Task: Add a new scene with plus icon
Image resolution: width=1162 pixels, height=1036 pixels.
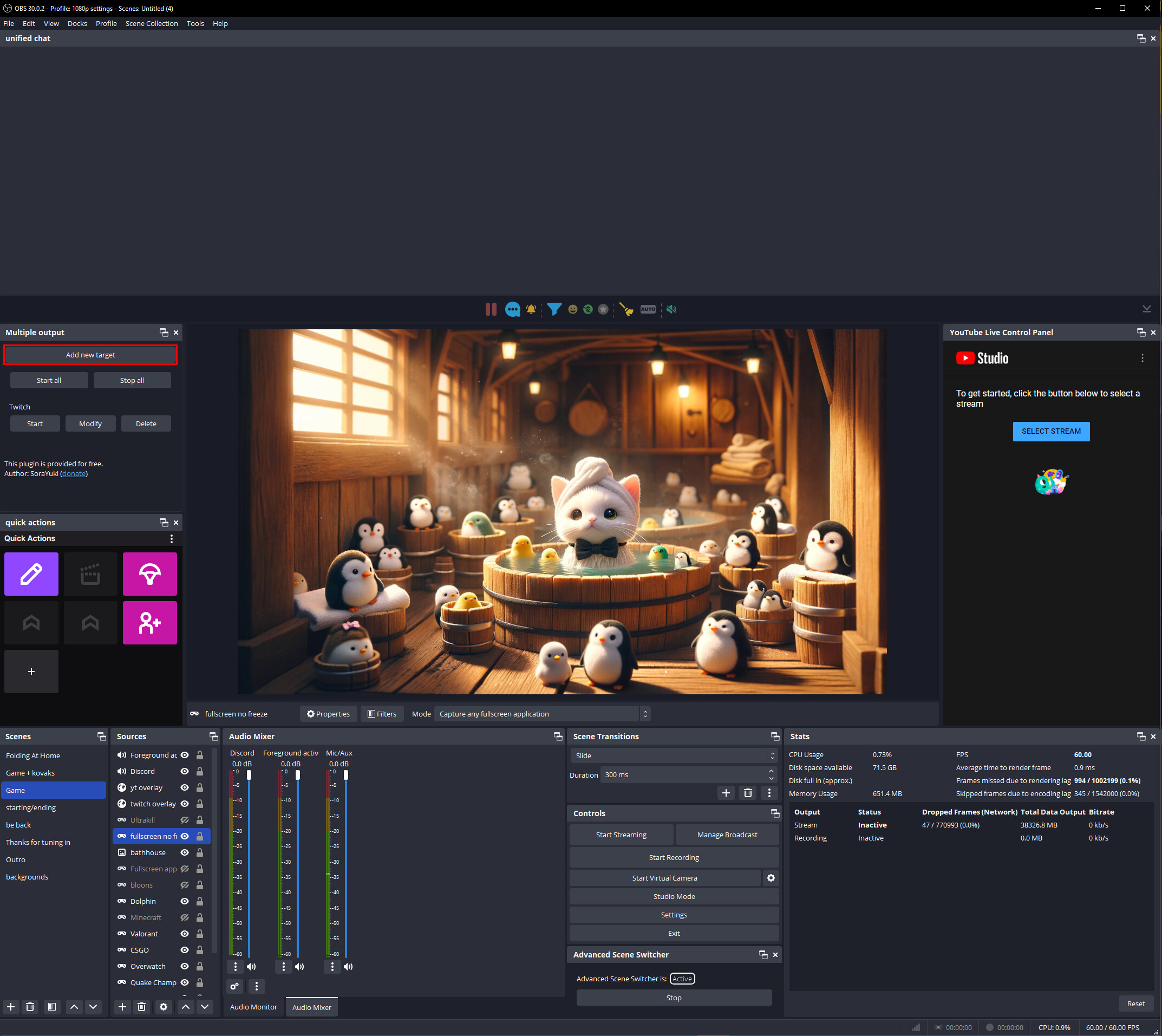Action: click(11, 1006)
